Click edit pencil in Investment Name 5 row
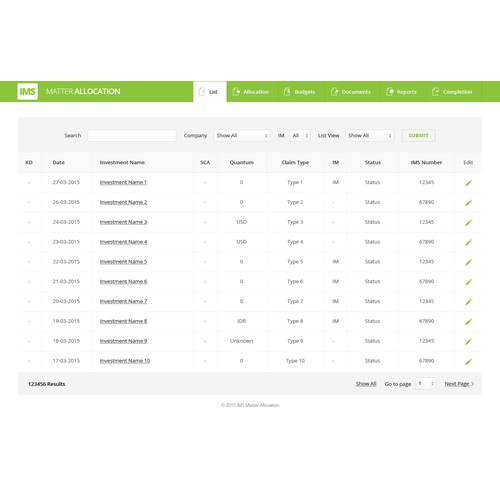 [x=468, y=262]
